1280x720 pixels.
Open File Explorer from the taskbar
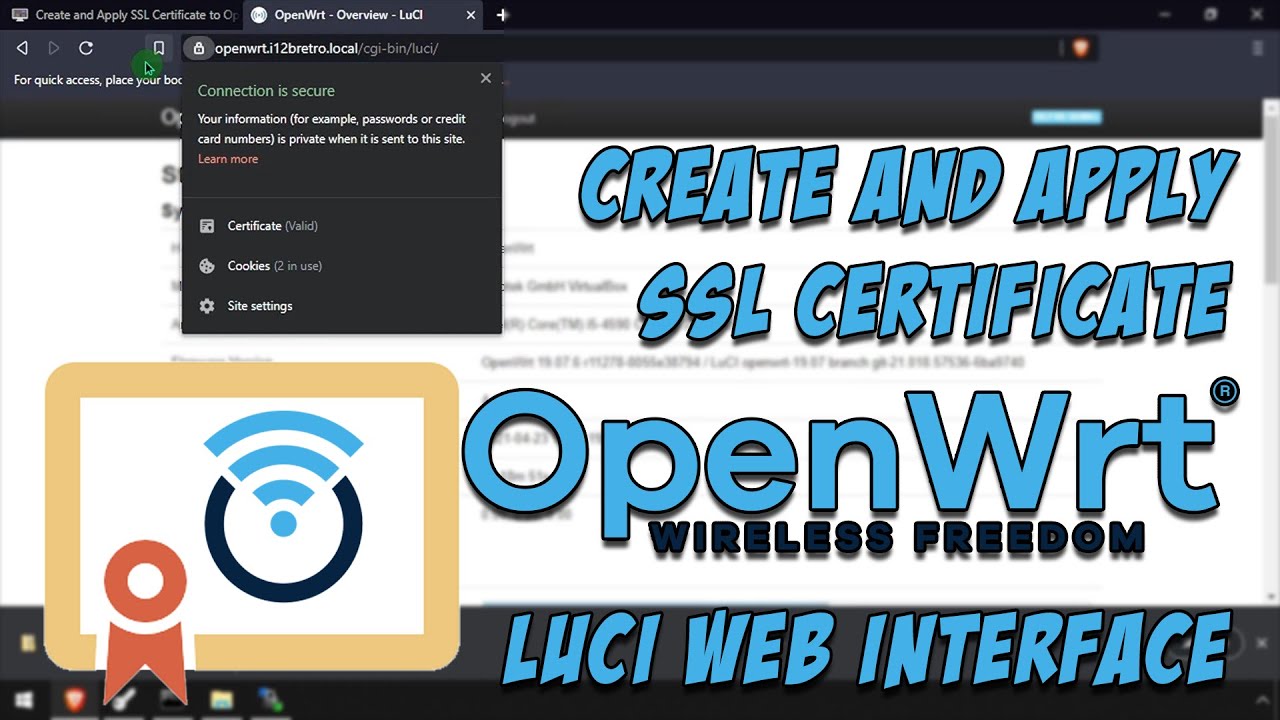[x=221, y=699]
